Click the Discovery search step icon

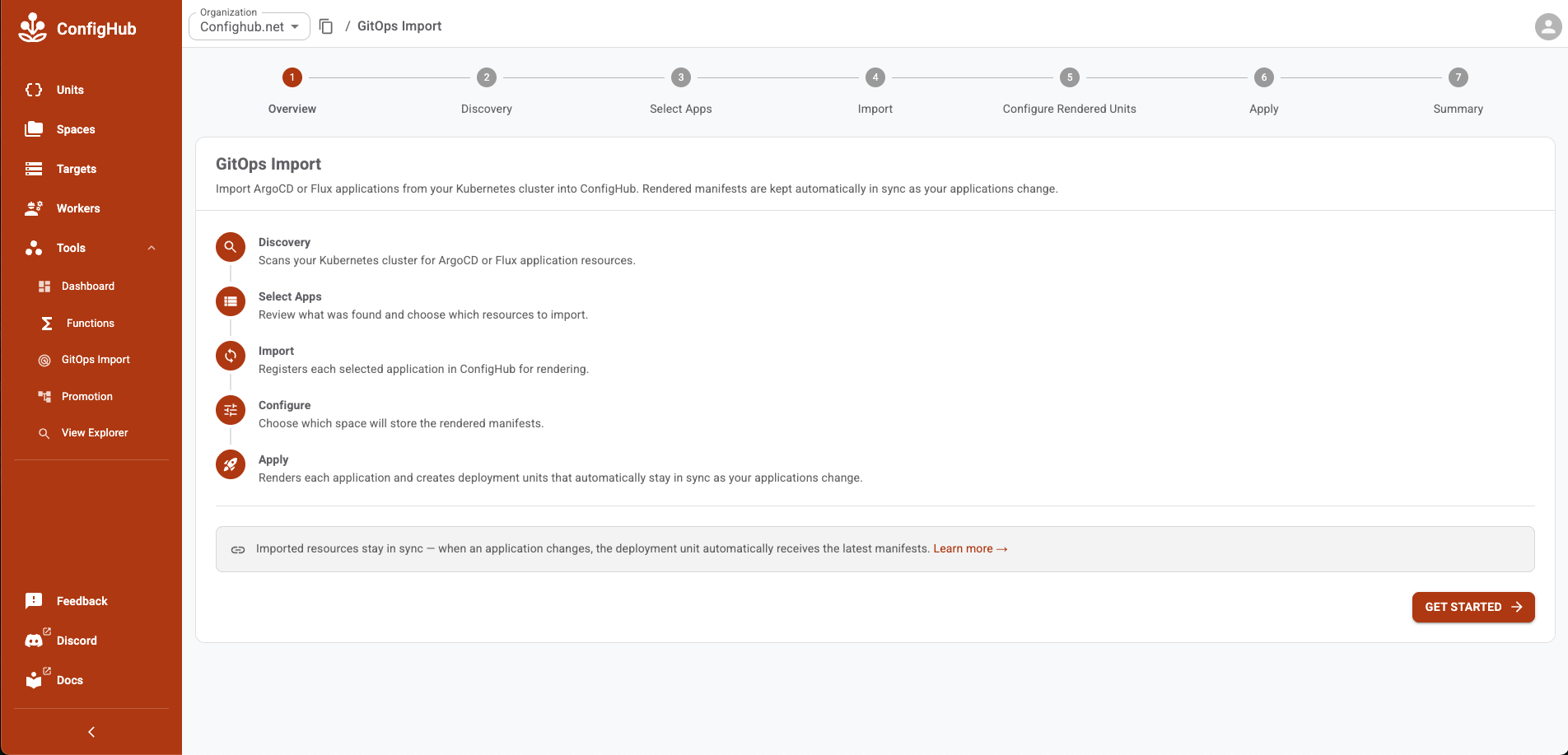[231, 247]
